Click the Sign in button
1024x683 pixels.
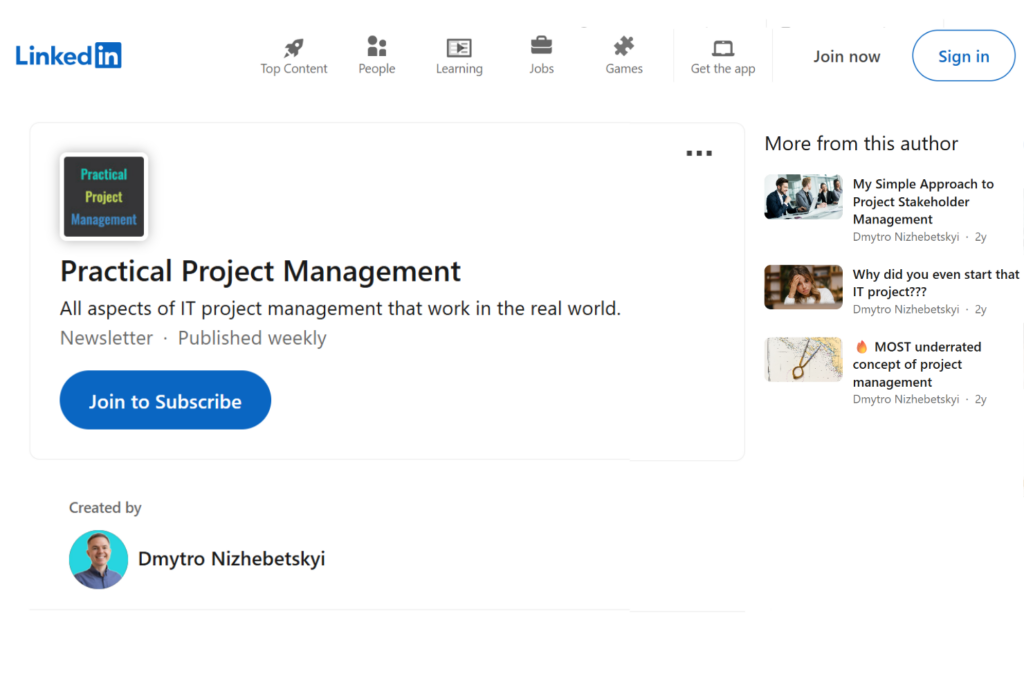pyautogui.click(x=963, y=56)
